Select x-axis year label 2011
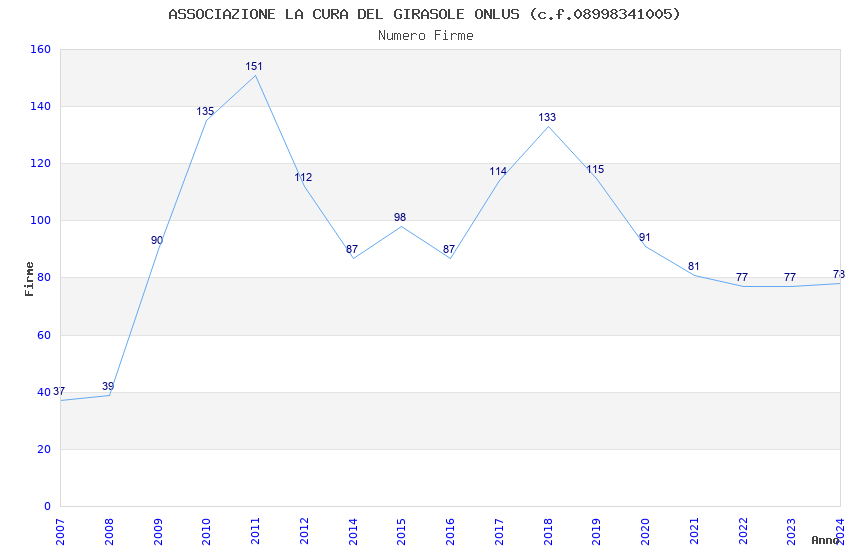The height and width of the screenshot is (550, 850). coord(255,532)
